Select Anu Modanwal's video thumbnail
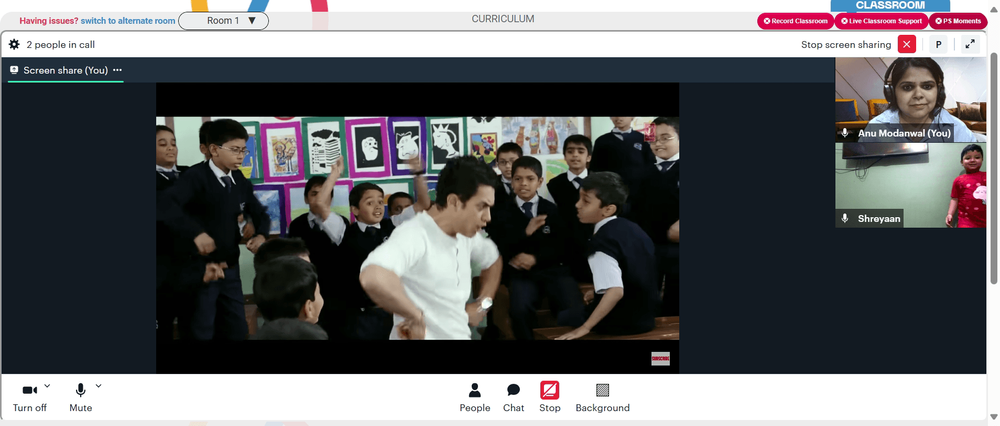The image size is (1000, 426). 911,99
